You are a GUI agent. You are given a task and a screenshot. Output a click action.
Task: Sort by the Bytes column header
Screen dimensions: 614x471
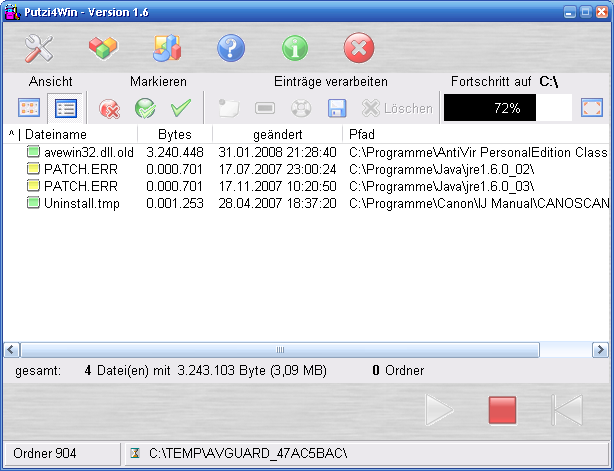(175, 134)
